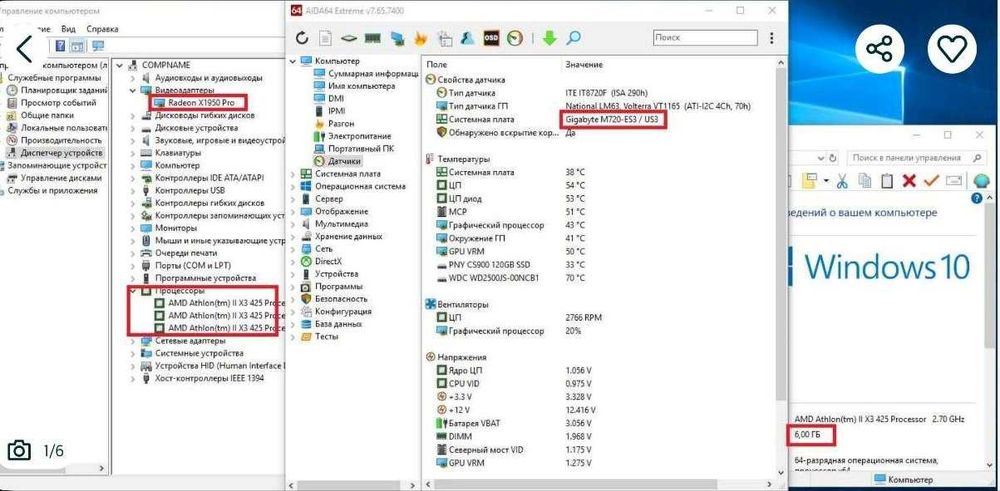Select Разгон in the AIDA64 tree
The width and height of the screenshot is (1000, 491).
point(341,124)
